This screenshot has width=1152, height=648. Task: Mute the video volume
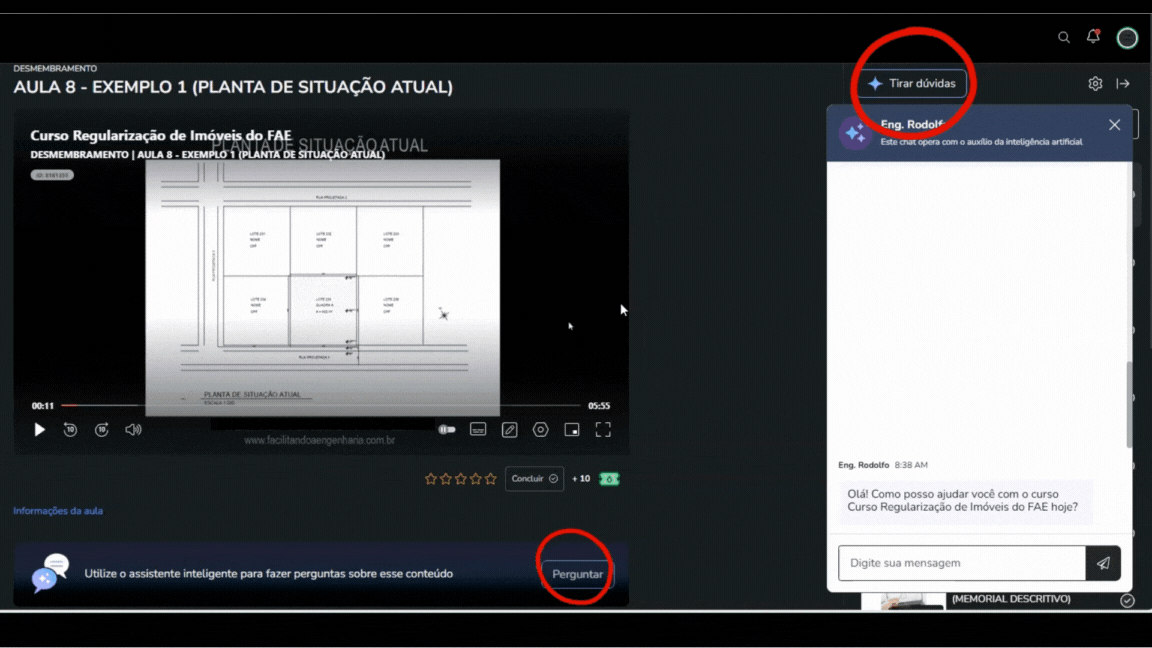point(133,430)
